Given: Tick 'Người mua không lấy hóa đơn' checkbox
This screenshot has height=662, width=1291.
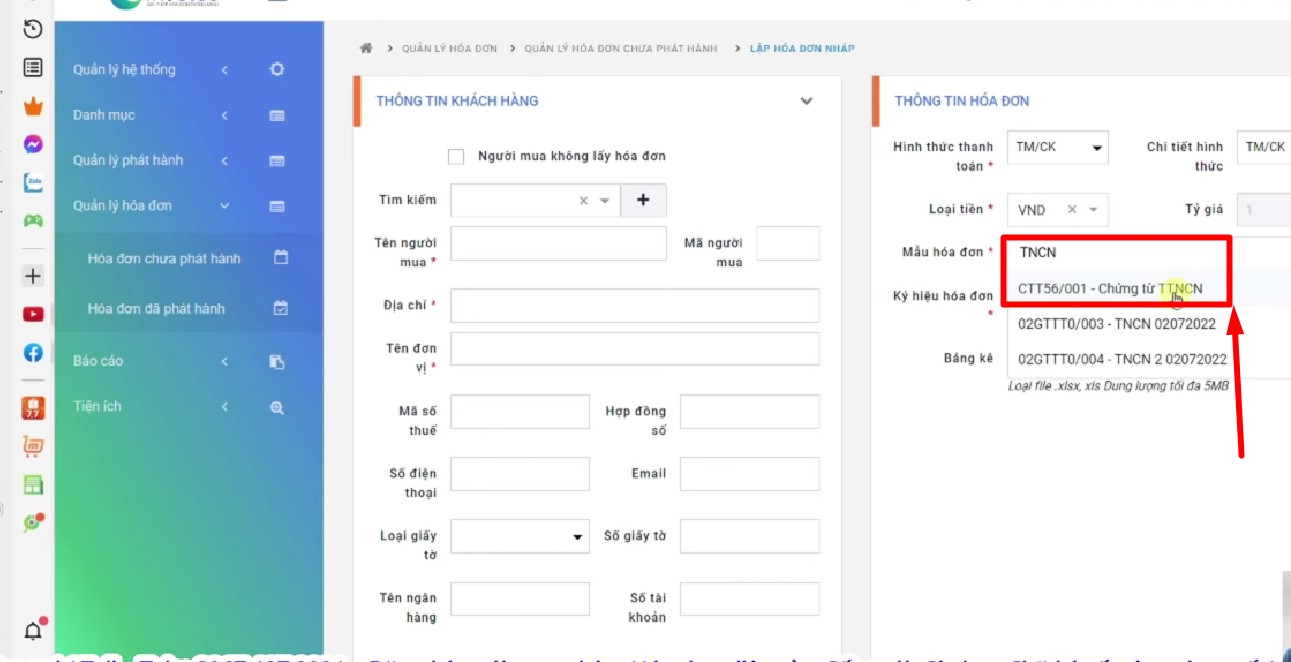Looking at the screenshot, I should pos(456,156).
